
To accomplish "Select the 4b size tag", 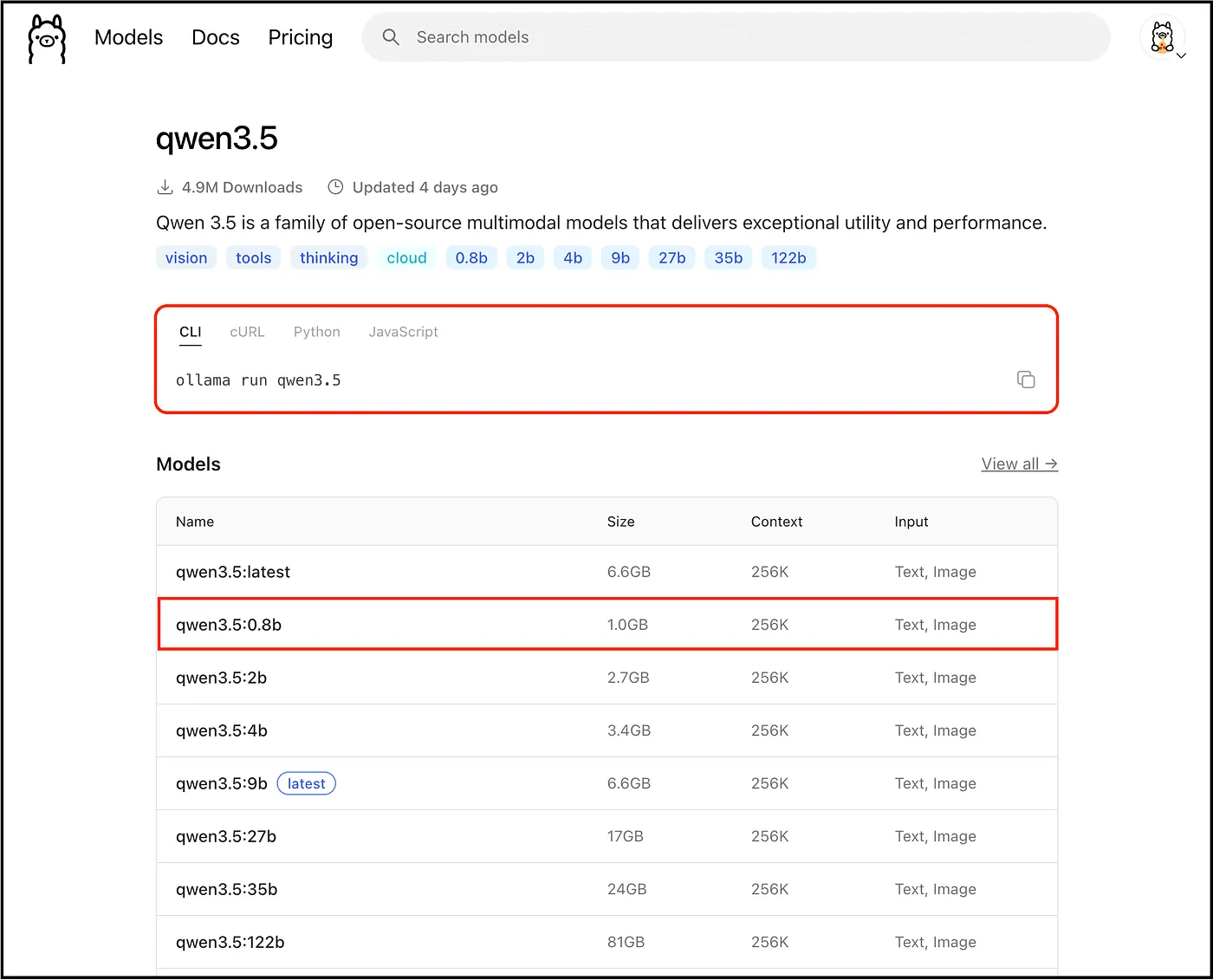I will coord(573,257).
